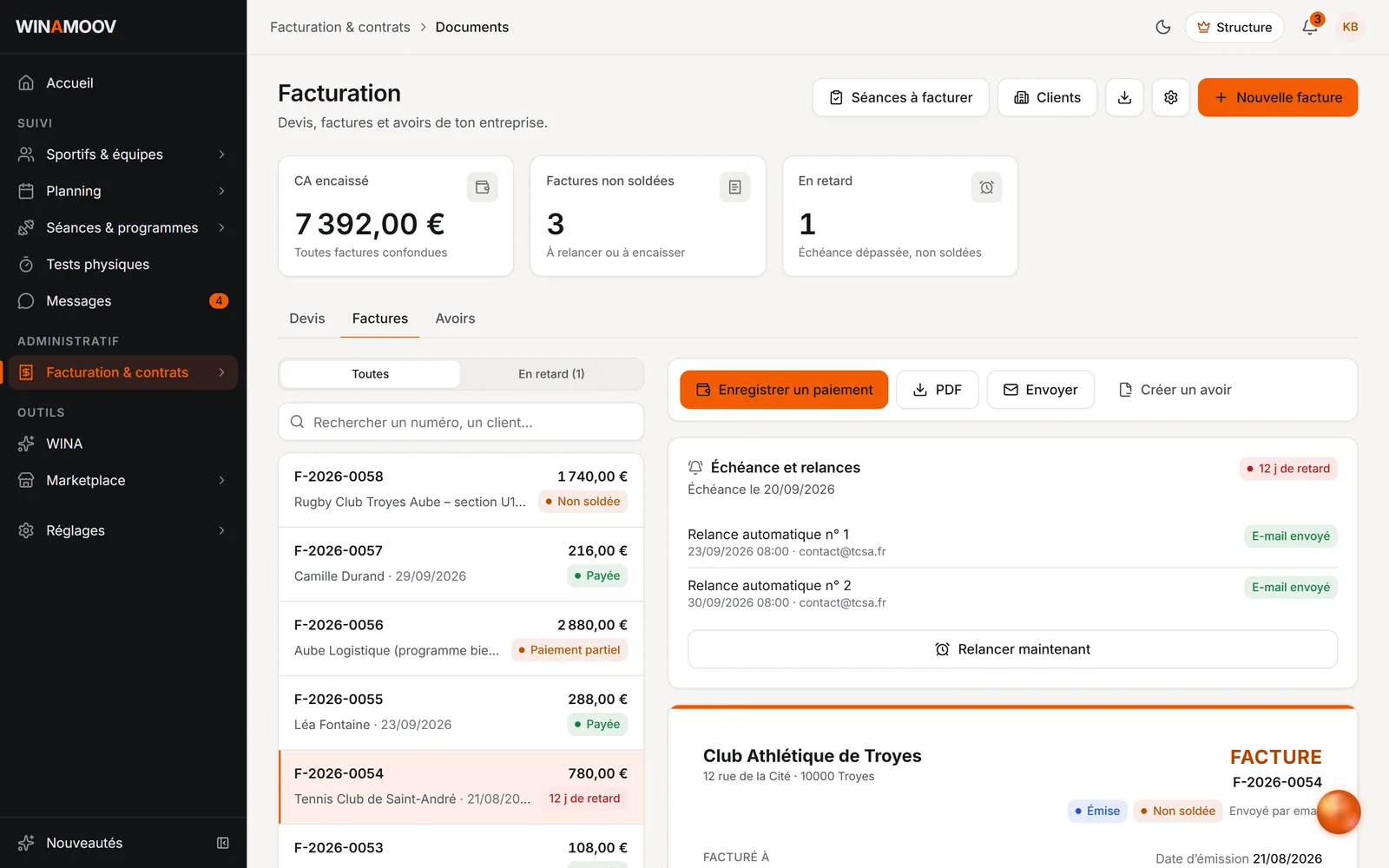1389x868 pixels.
Task: Expand Séances & programmes chevron
Action: pyautogui.click(x=222, y=227)
